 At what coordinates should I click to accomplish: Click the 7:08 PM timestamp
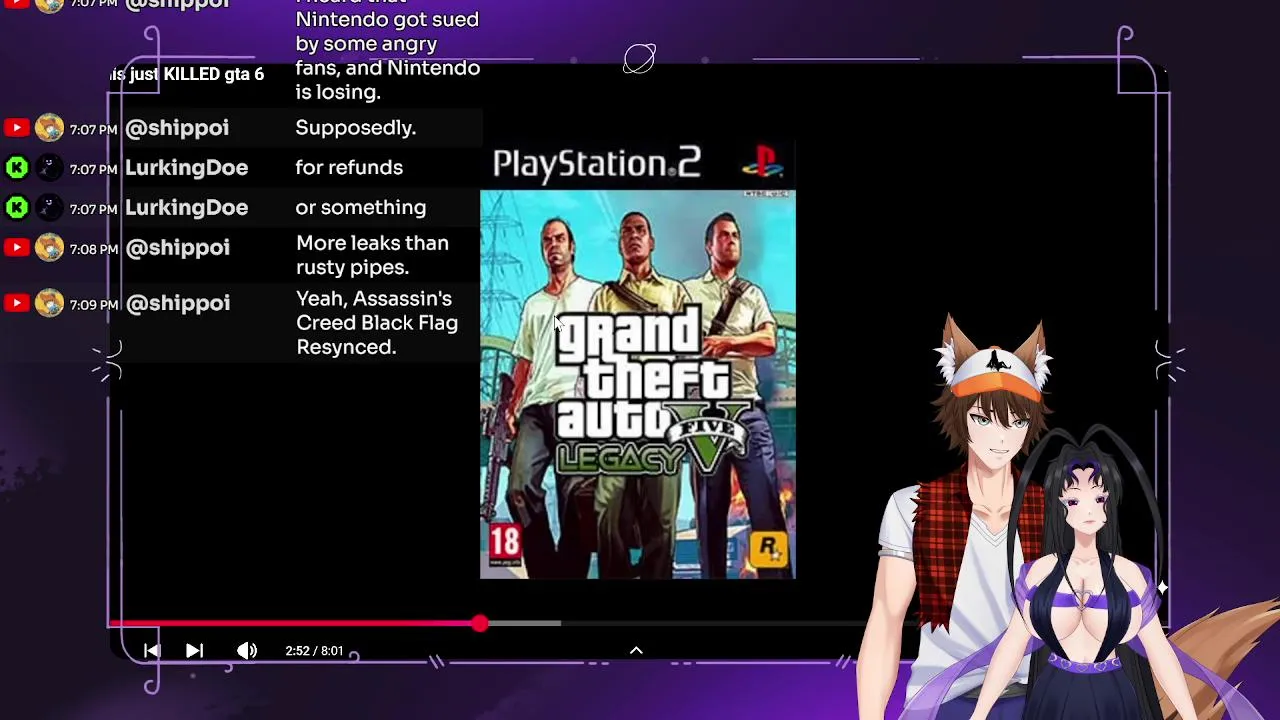coord(94,250)
